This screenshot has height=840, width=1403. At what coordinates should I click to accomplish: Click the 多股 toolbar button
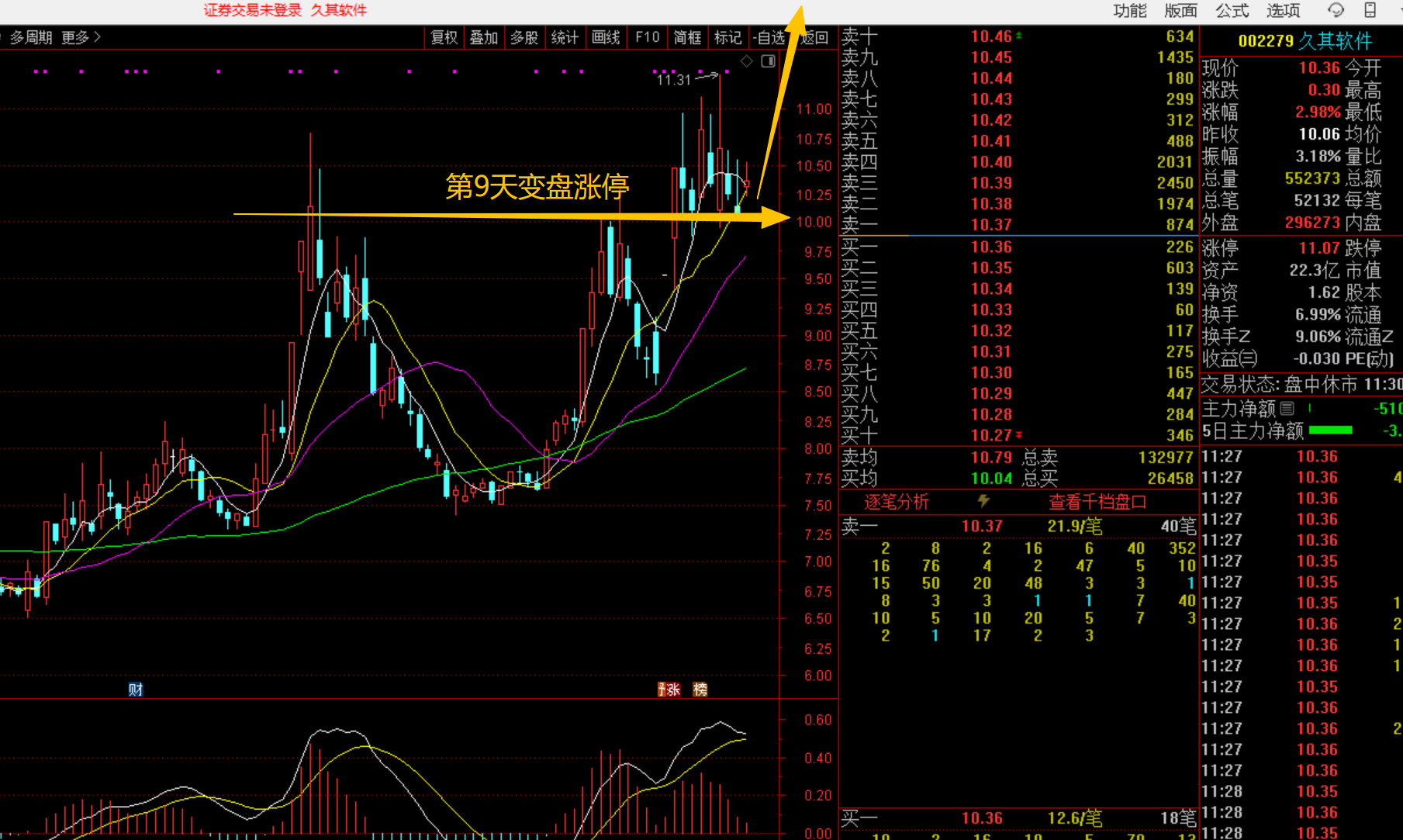click(524, 37)
